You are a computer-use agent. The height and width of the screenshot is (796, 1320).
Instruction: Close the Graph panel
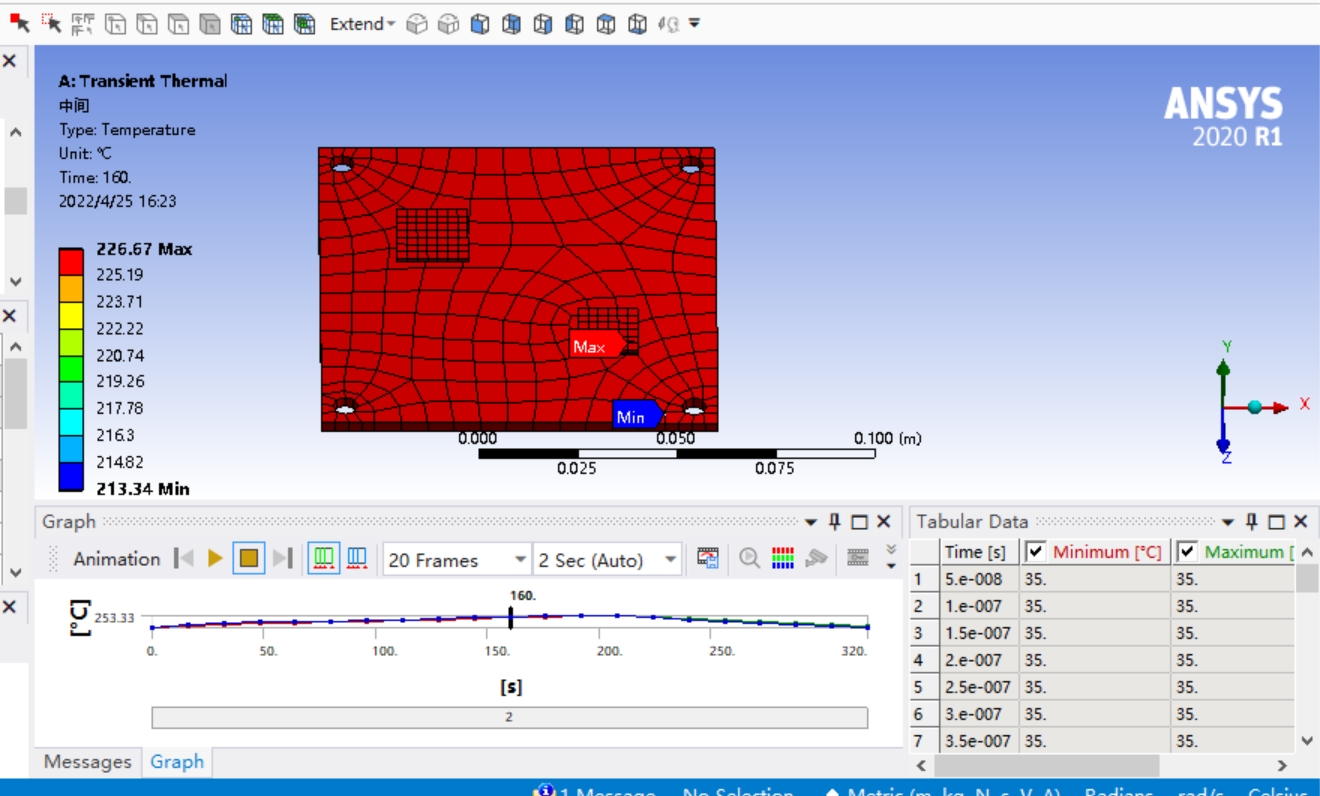tap(884, 522)
